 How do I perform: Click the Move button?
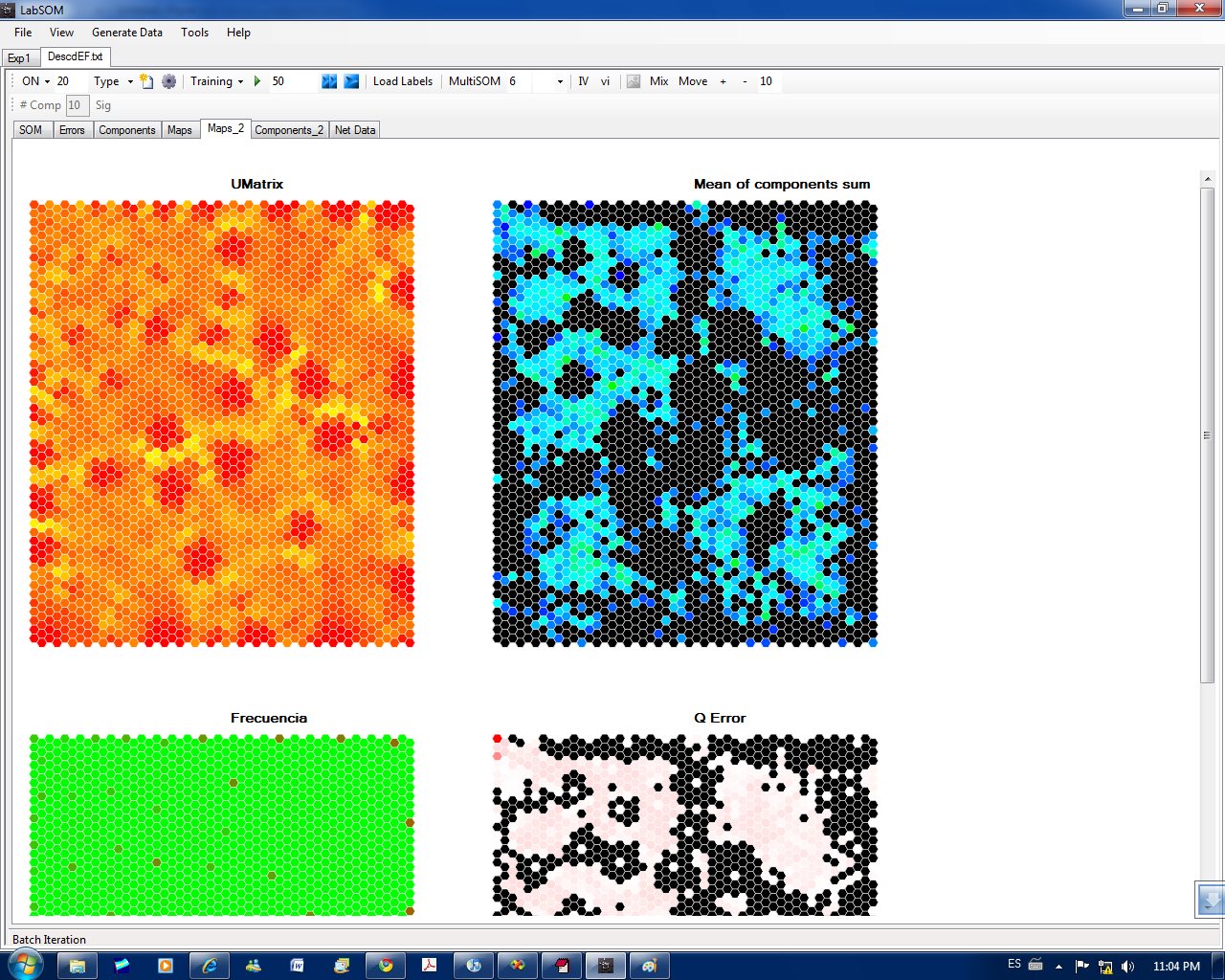[x=693, y=81]
